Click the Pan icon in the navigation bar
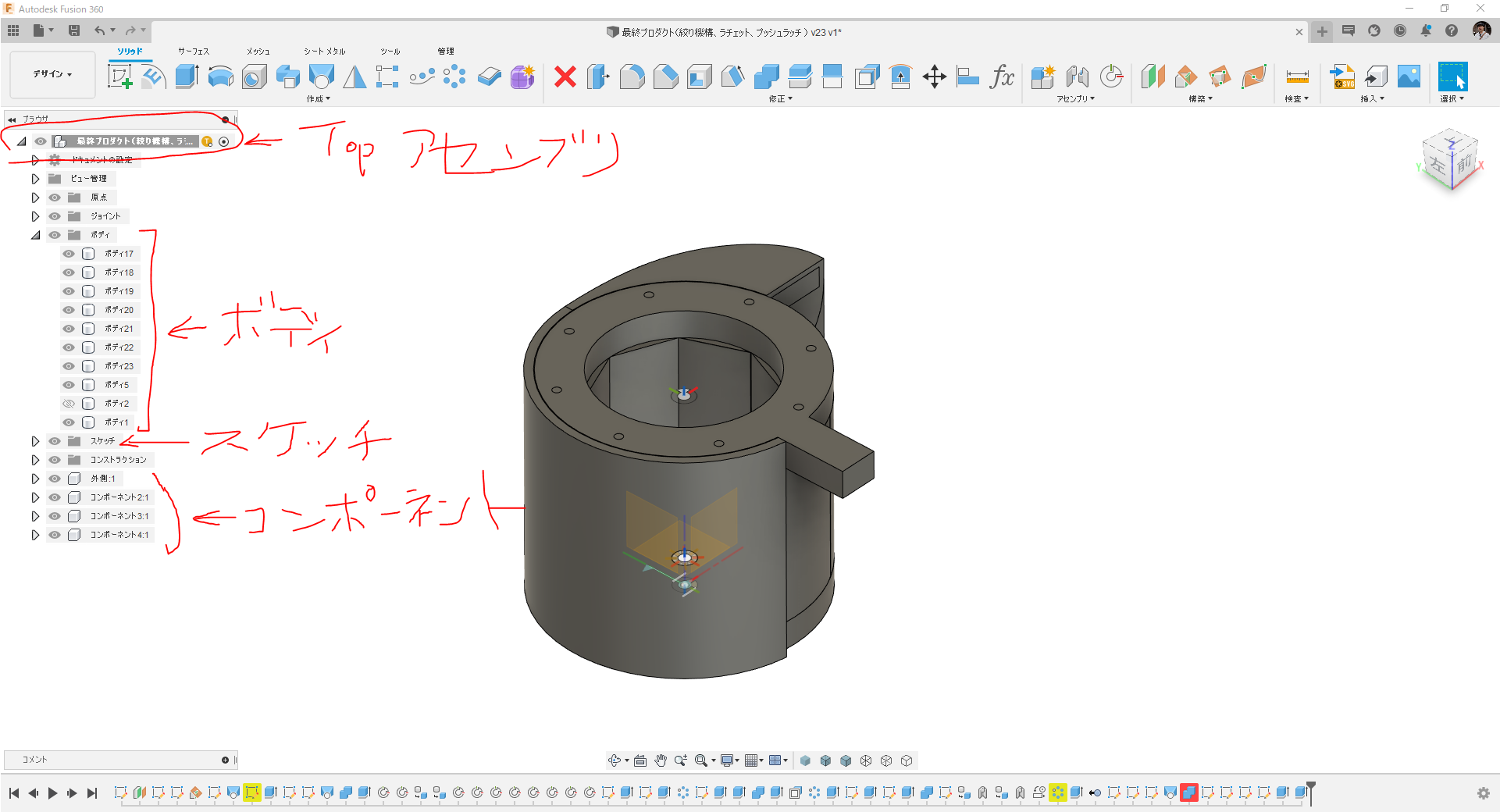This screenshot has width=1500, height=812. (x=660, y=760)
